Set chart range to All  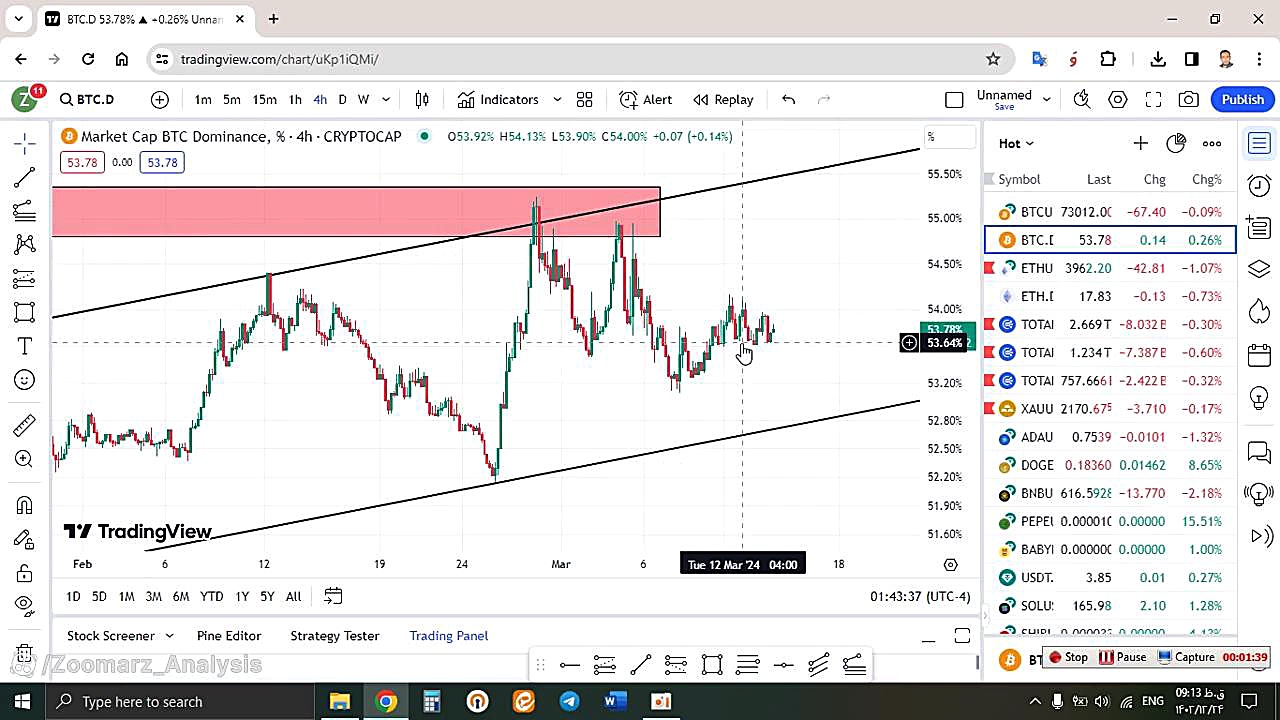pos(293,596)
